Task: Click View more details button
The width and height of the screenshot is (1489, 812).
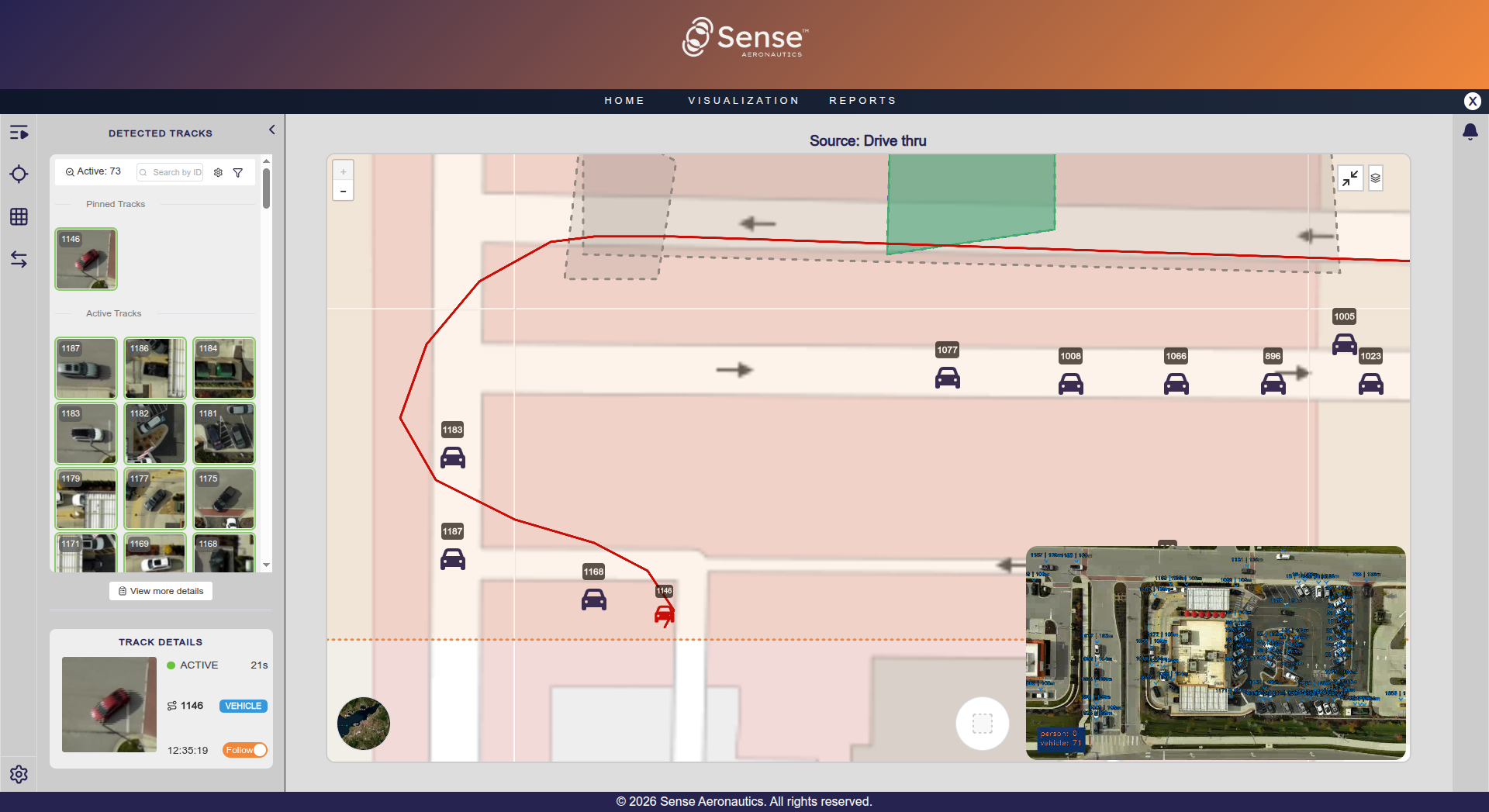Action: tap(161, 591)
